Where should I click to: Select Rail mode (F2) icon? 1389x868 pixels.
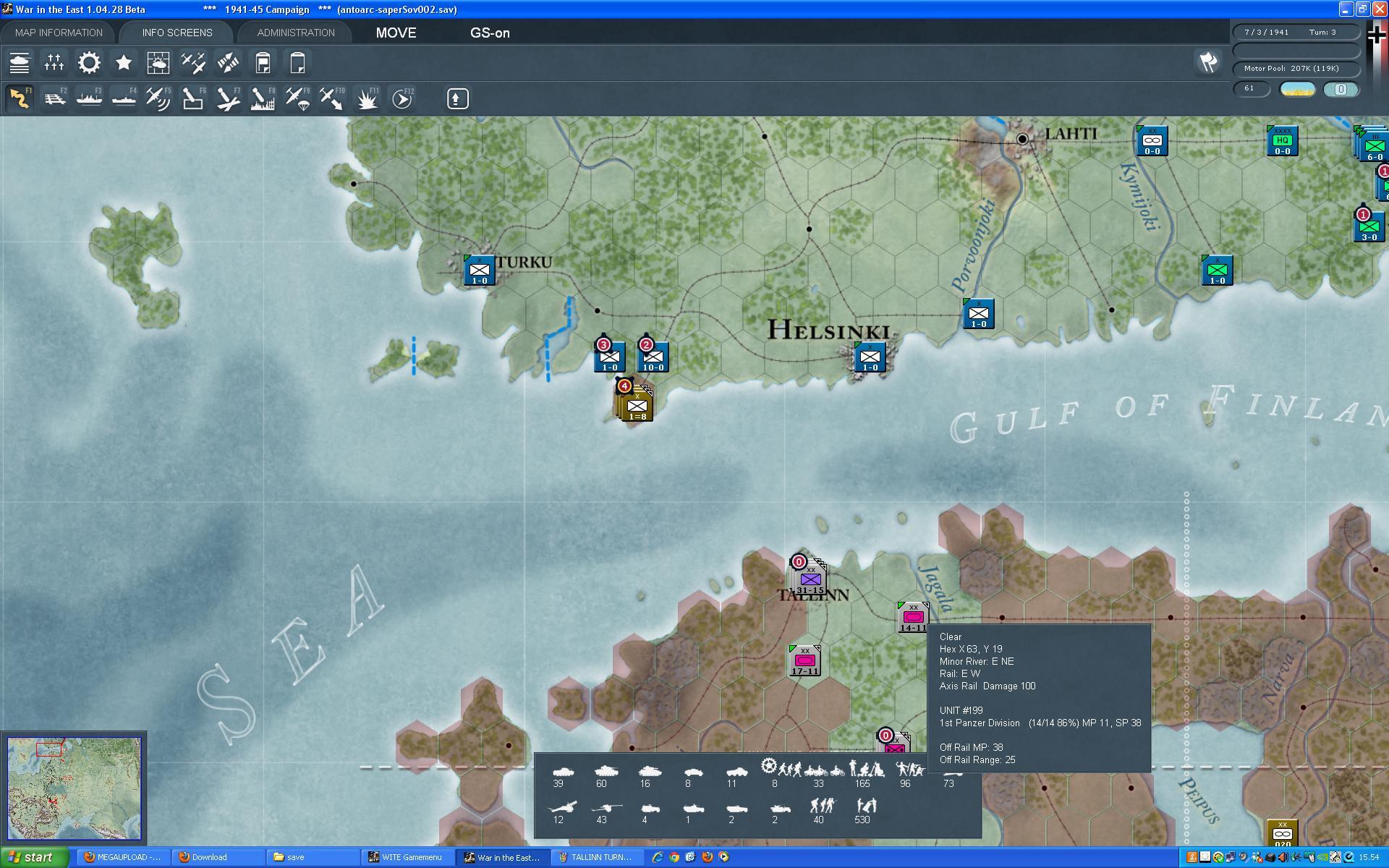[x=54, y=98]
